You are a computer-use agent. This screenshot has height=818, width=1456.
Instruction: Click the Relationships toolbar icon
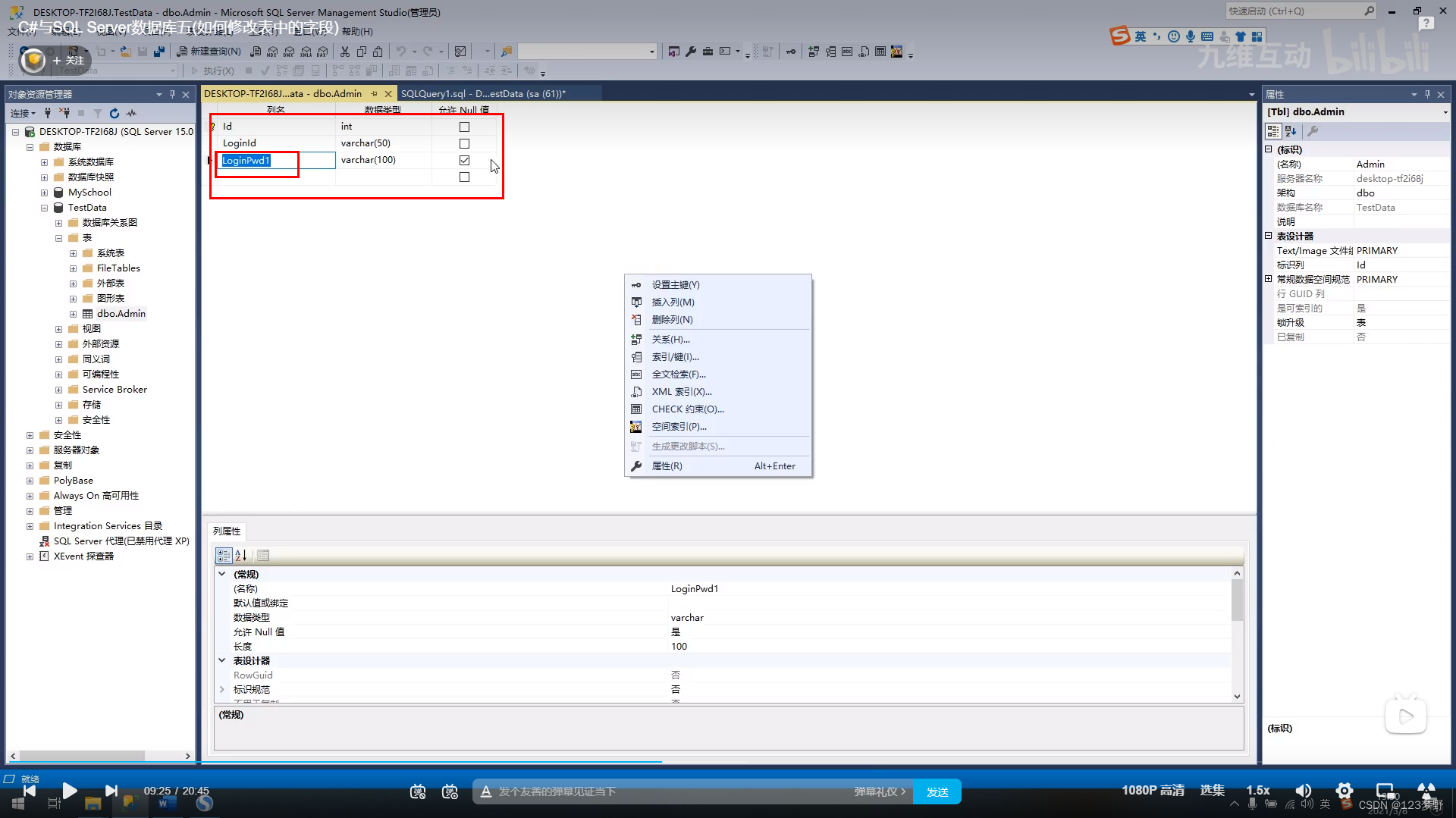(x=814, y=52)
